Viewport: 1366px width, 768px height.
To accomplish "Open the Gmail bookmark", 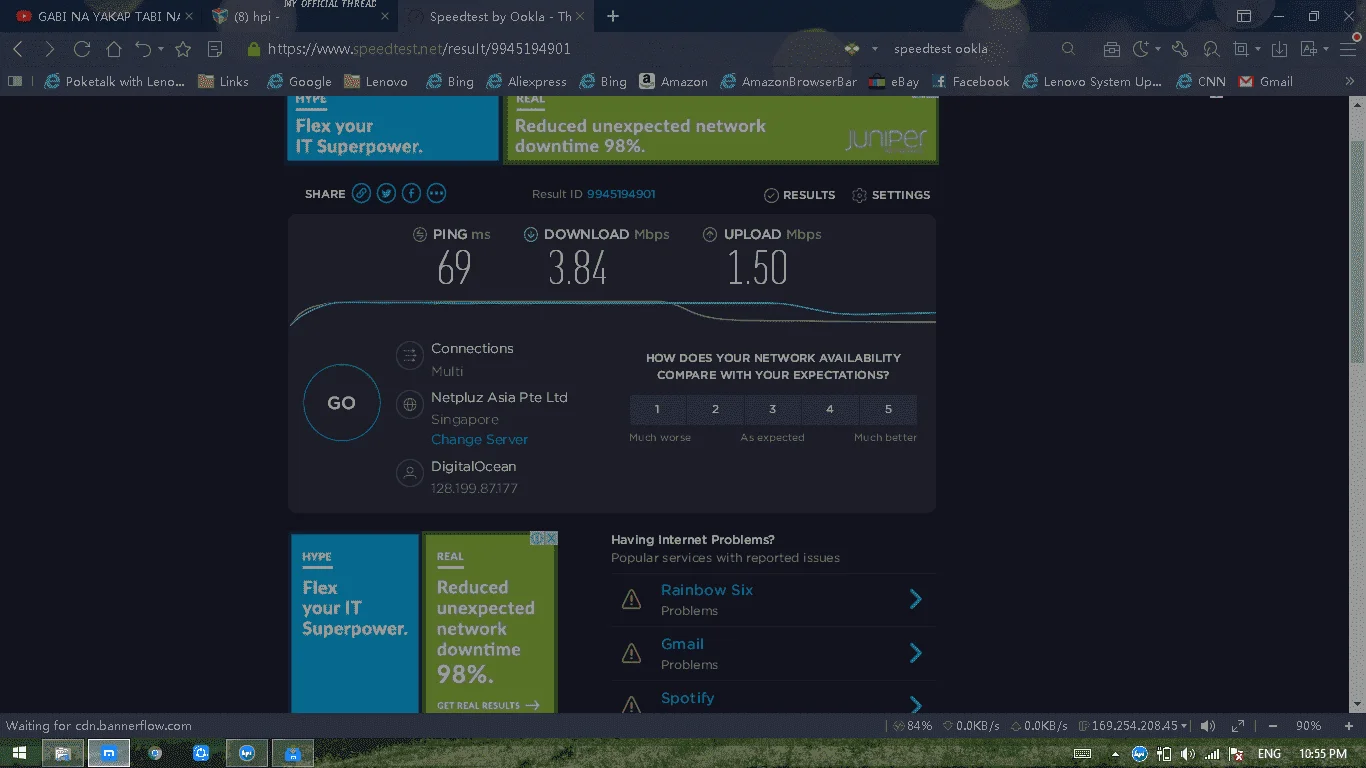I will (1266, 82).
